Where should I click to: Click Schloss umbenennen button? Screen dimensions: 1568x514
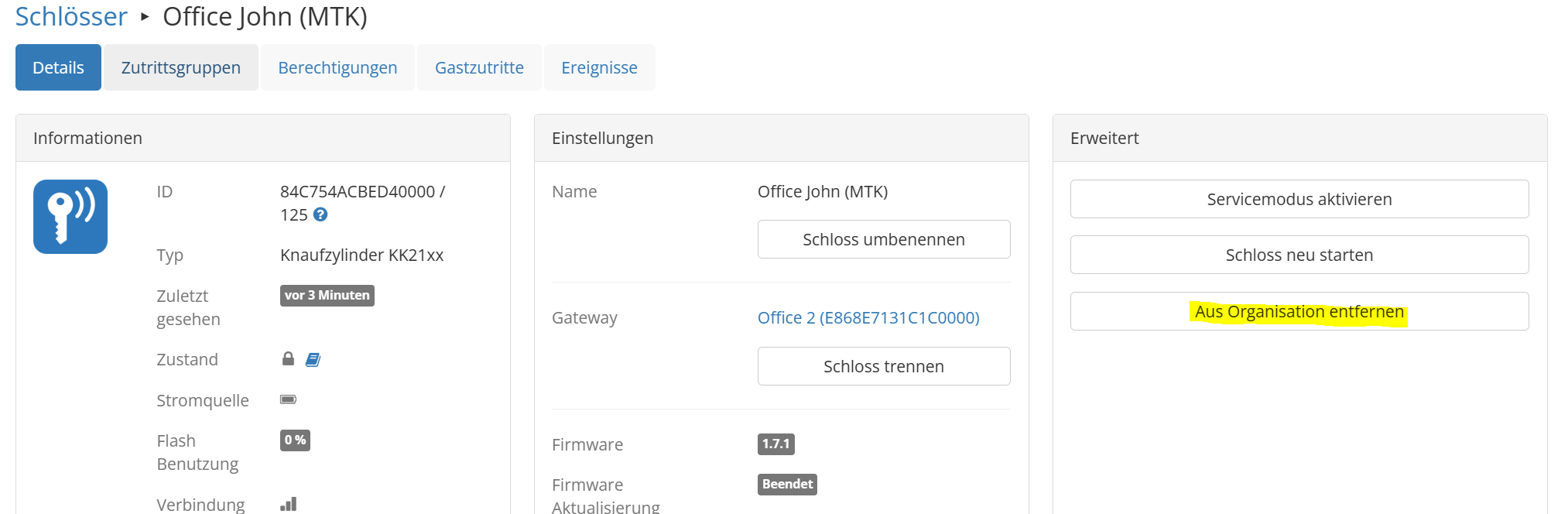pyautogui.click(x=884, y=239)
